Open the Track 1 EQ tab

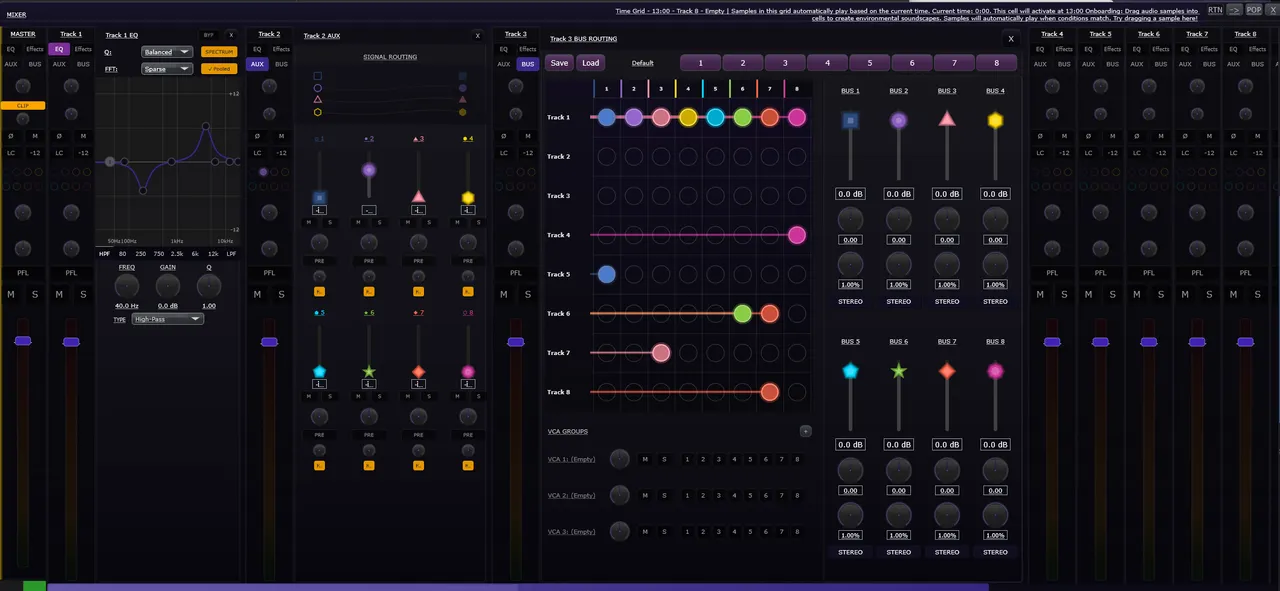click(59, 49)
